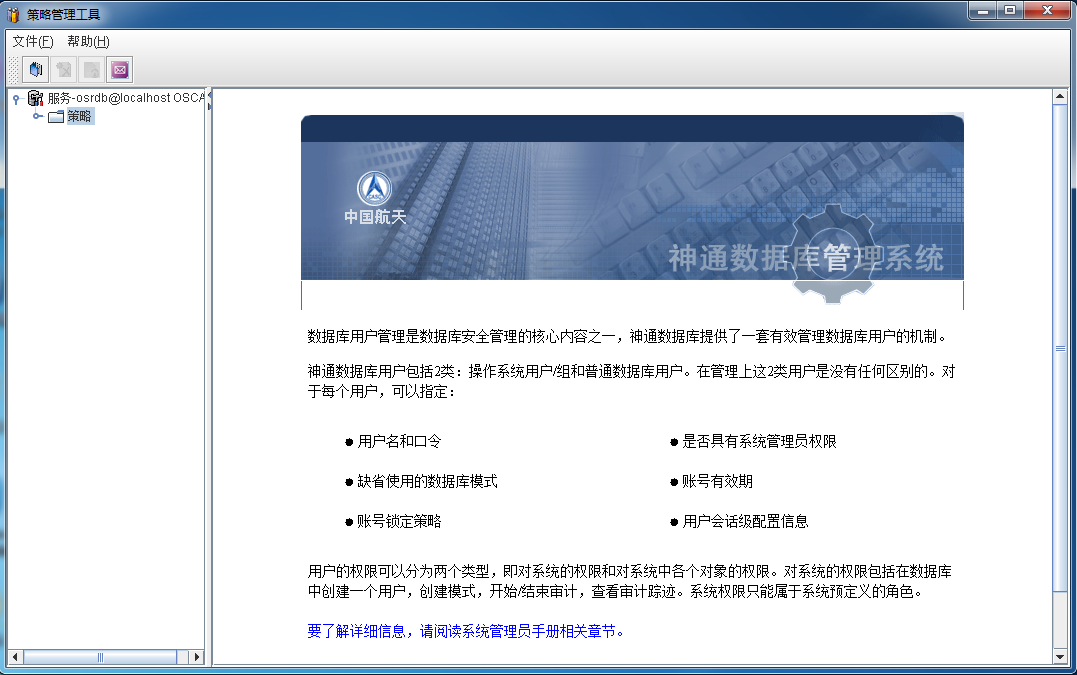Screen dimensions: 1077x675
Task: Open the 帮助(H) menu
Action: (88, 41)
